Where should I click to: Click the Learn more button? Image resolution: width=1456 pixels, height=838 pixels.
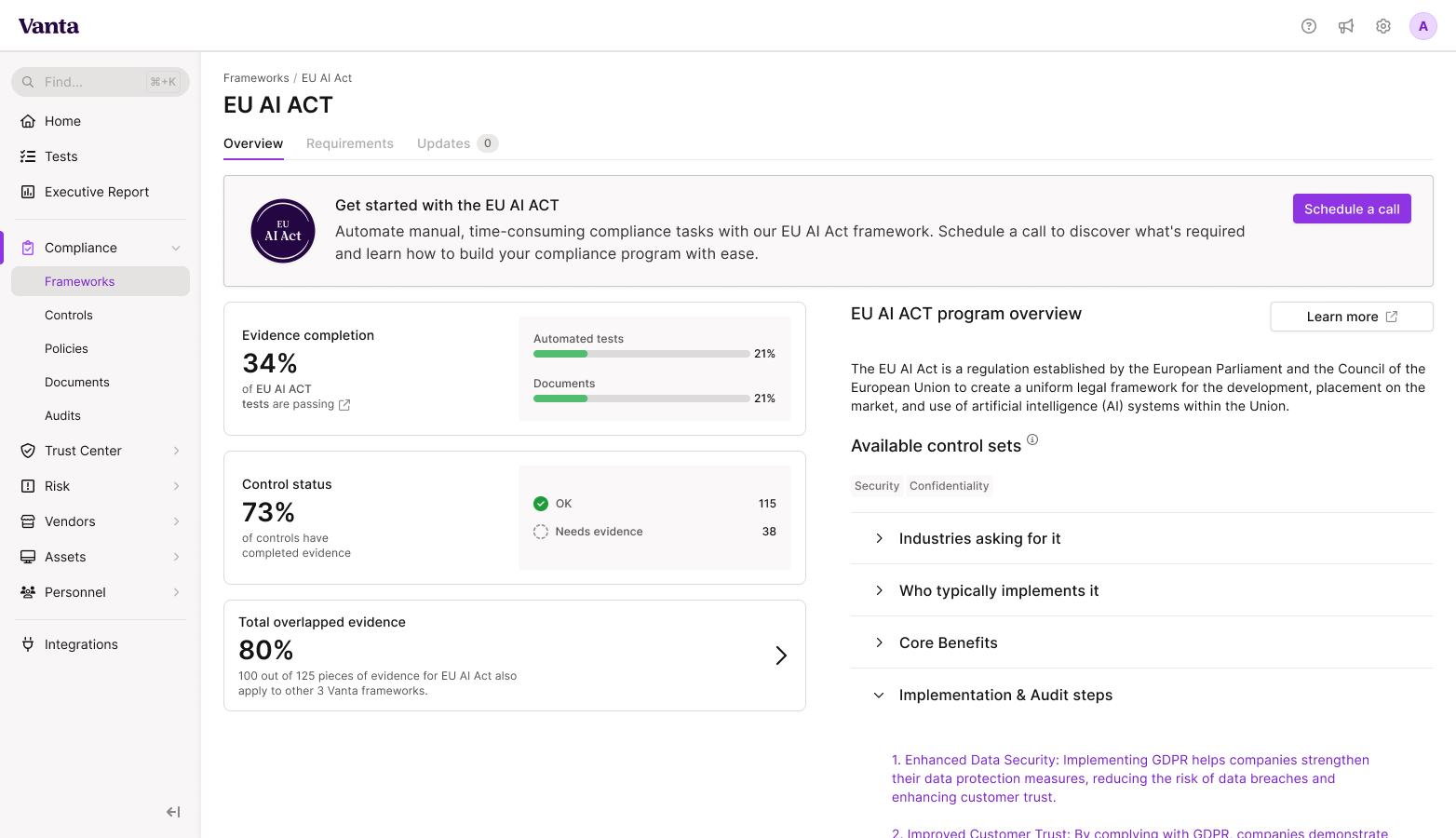tap(1352, 317)
